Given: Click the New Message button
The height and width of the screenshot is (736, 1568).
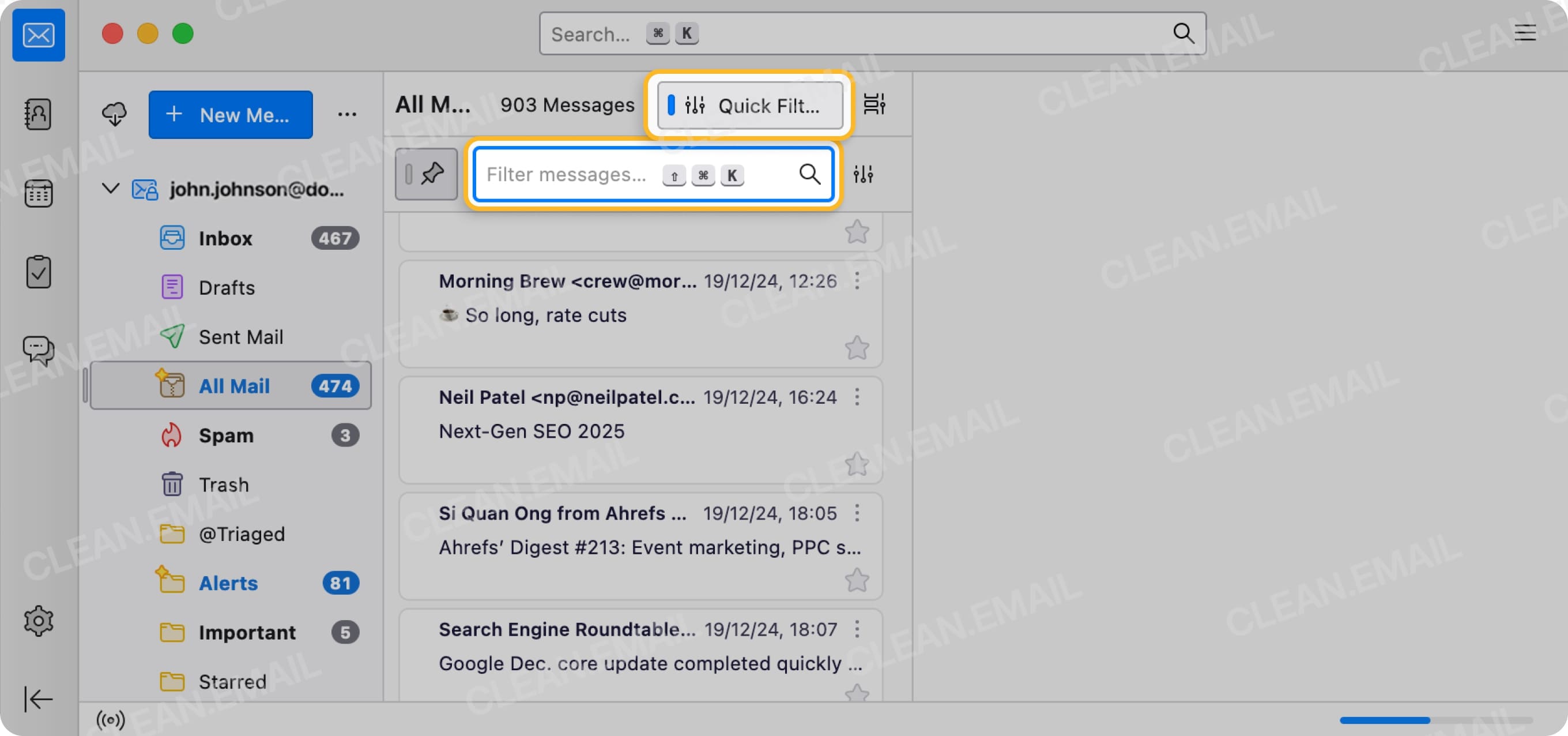Looking at the screenshot, I should click(x=230, y=115).
